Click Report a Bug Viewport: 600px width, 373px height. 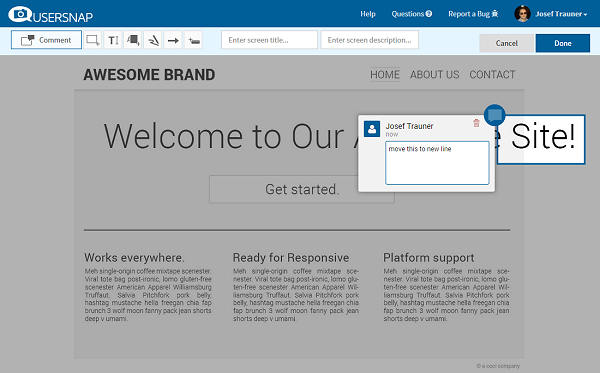coord(473,14)
